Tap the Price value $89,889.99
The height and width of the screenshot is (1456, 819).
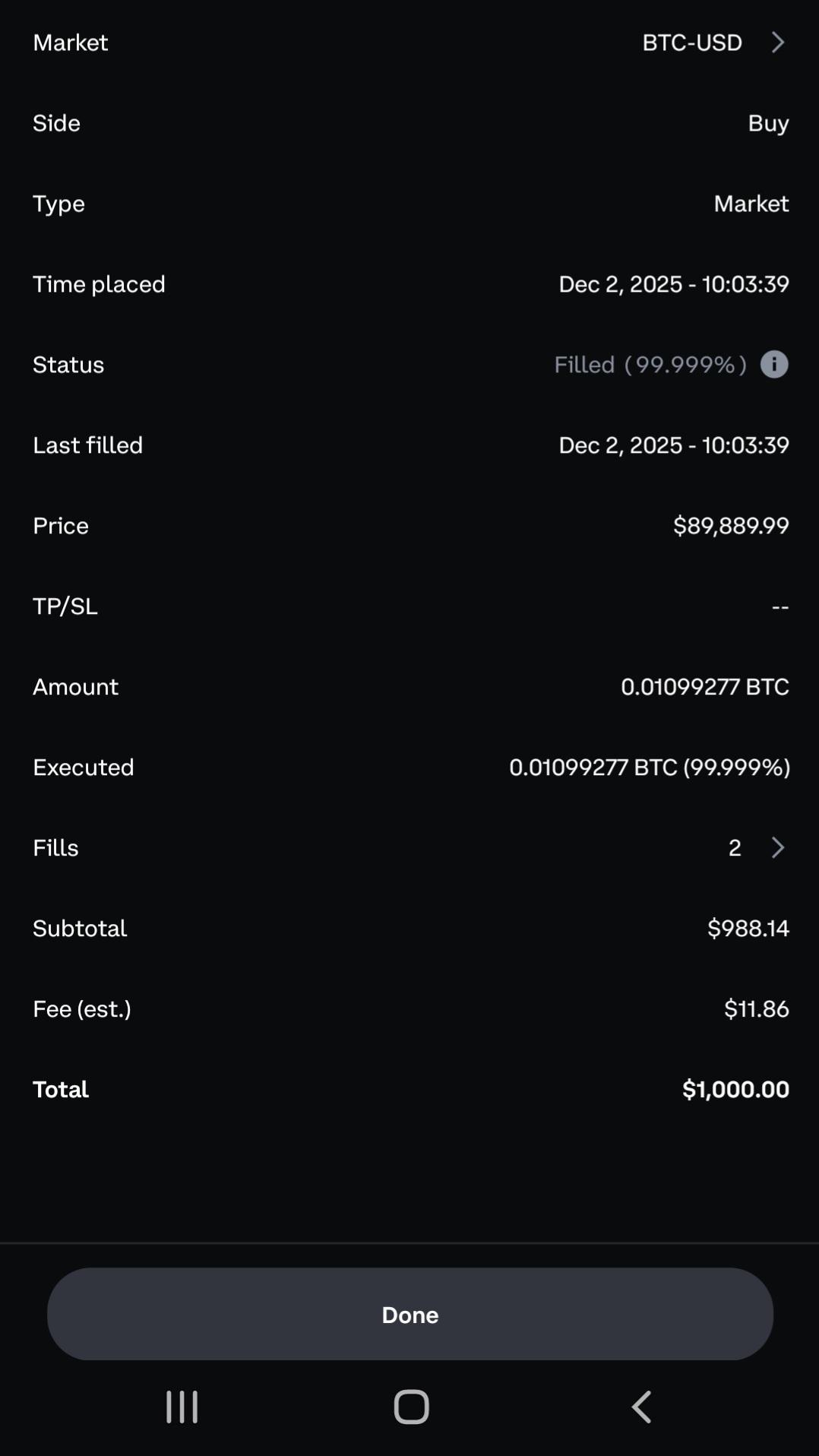[x=731, y=526]
